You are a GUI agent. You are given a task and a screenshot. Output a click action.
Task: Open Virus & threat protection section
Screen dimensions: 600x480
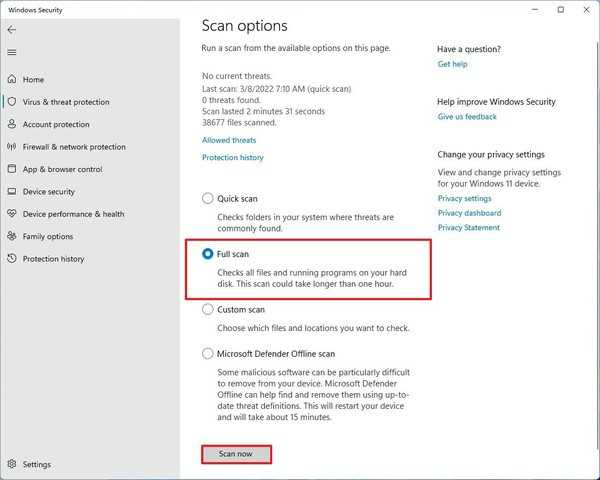click(66, 102)
